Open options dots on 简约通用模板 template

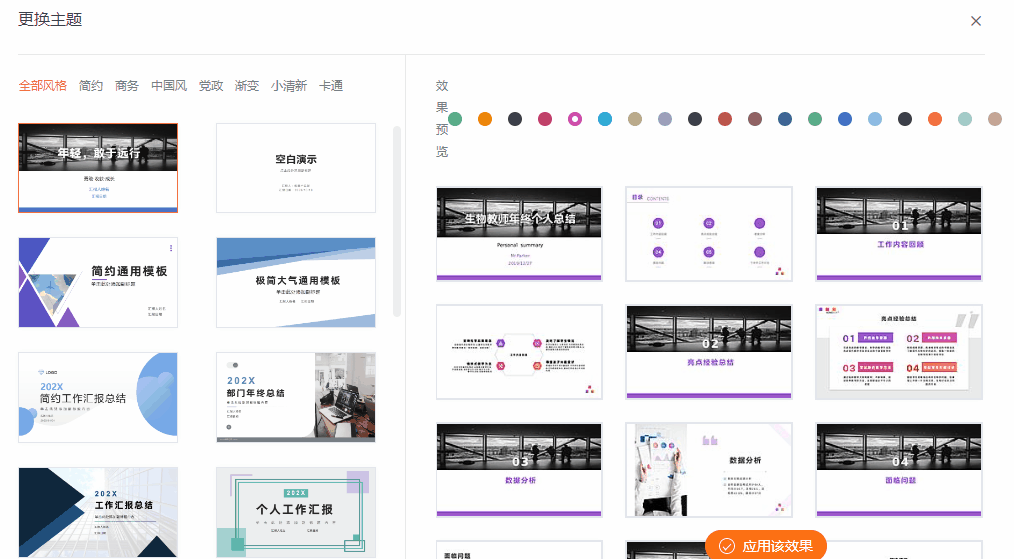171,248
